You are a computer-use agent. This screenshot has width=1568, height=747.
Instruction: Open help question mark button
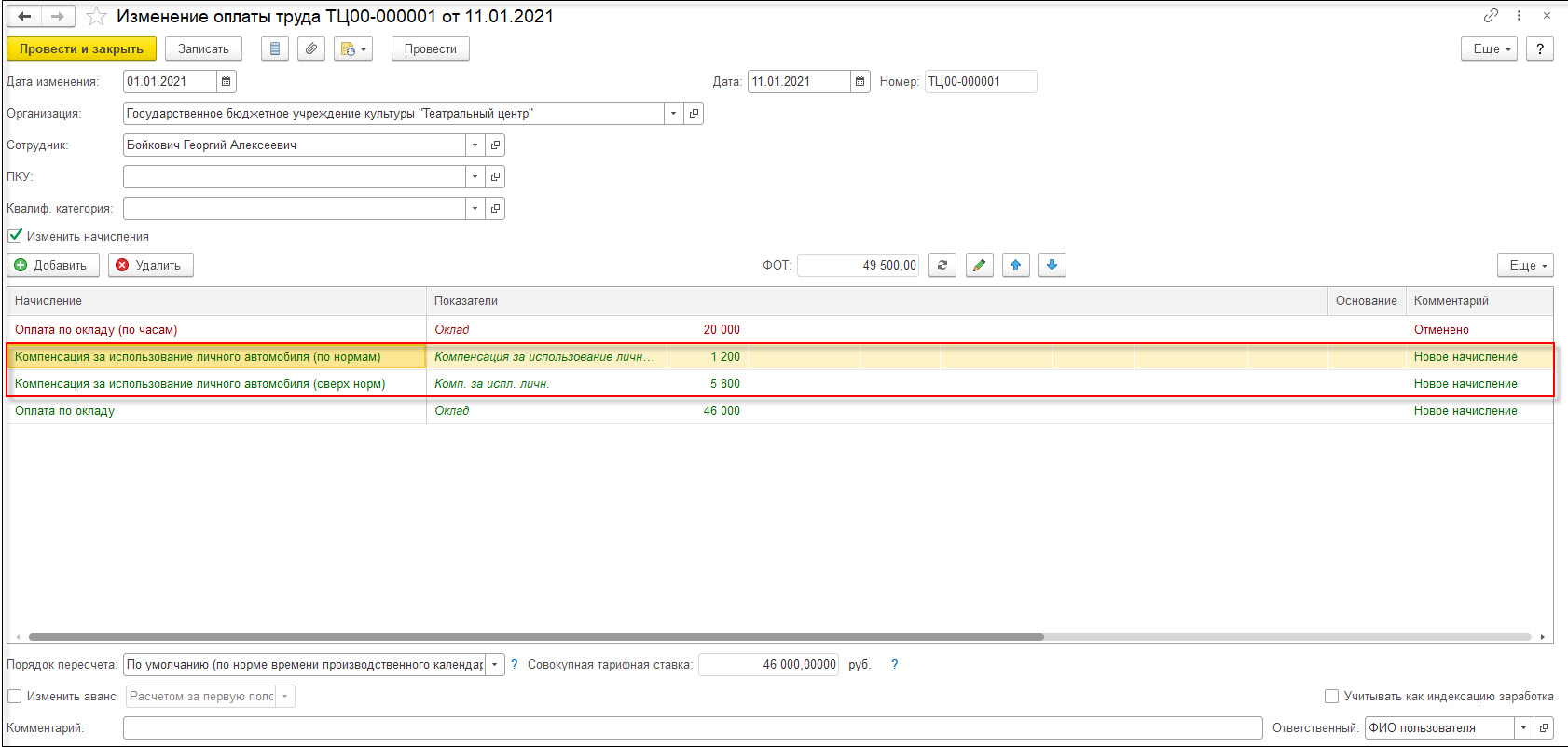pos(1539,48)
